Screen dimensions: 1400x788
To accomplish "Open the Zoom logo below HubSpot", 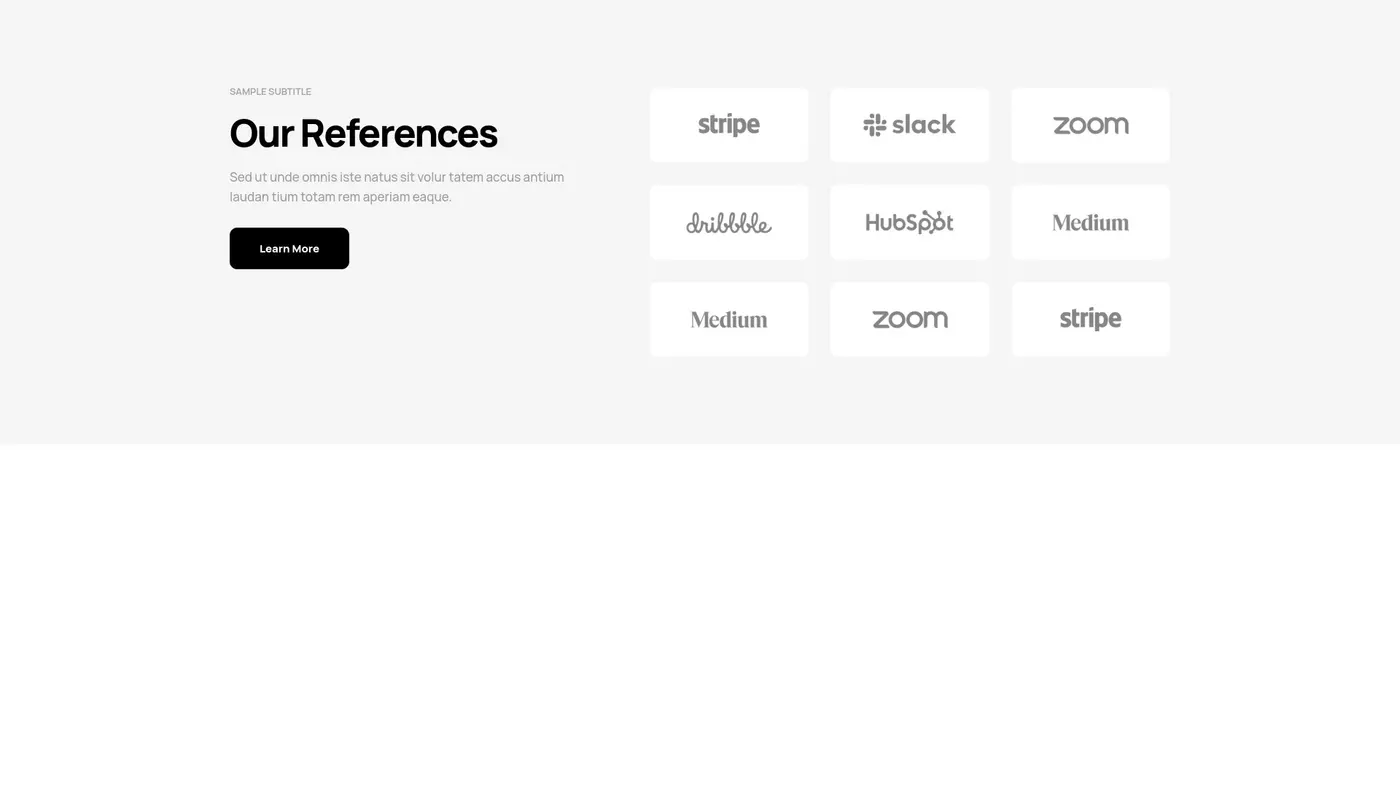I will (x=909, y=320).
